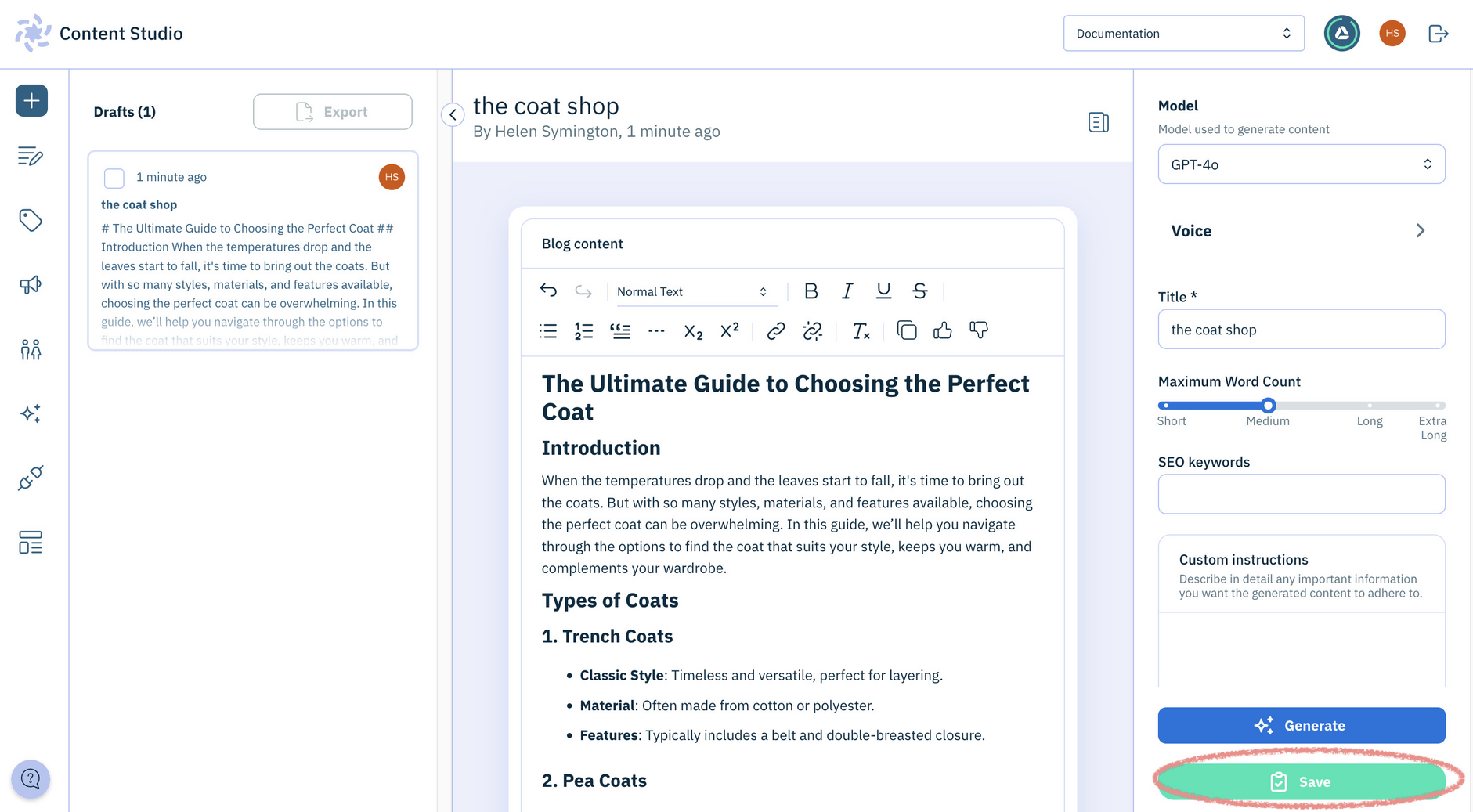Click the '1. Trench Coats' heading
This screenshot has width=1473, height=812.
607,636
